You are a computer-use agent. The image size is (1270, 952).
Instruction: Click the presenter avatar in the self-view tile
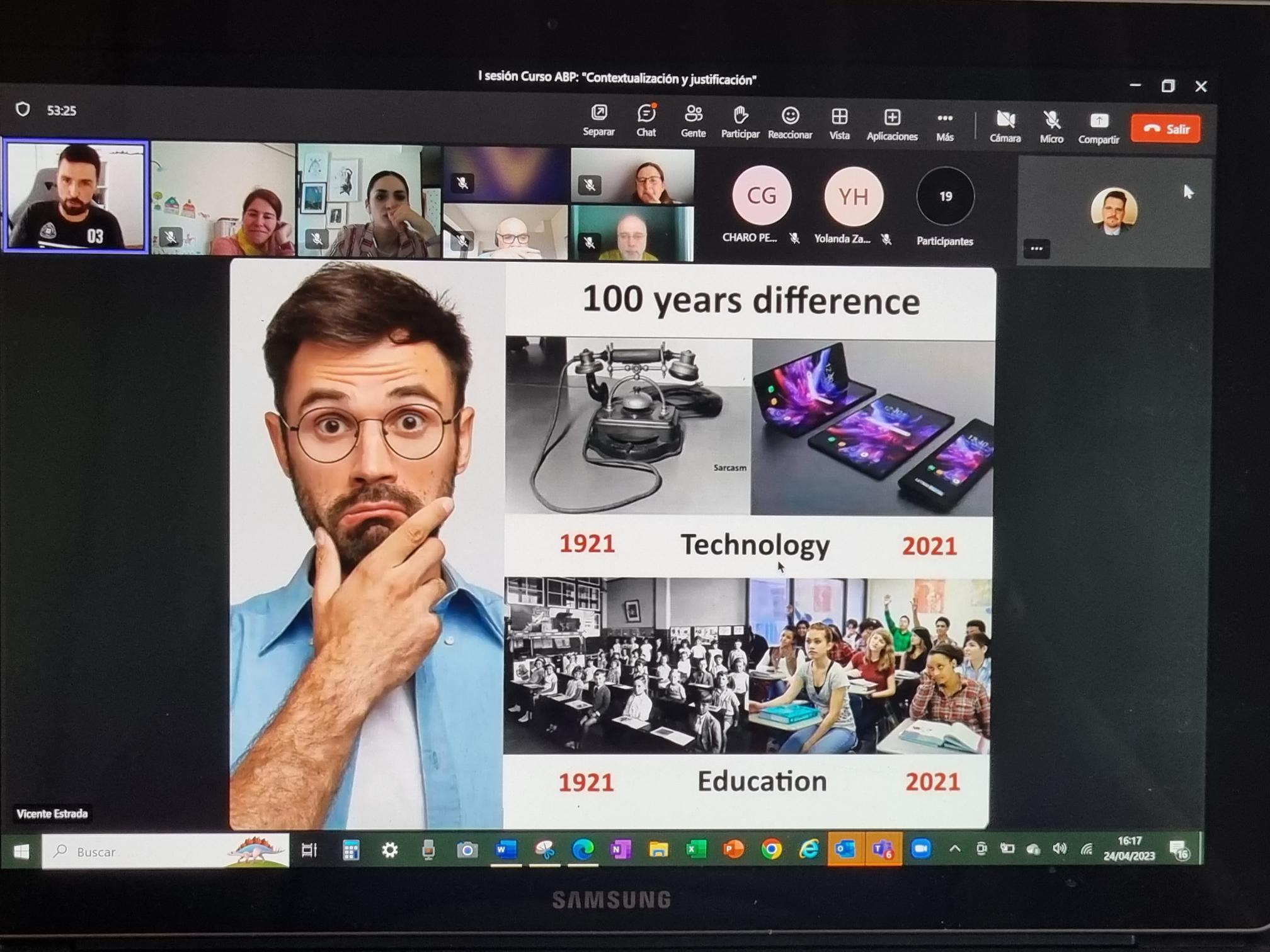[1114, 211]
